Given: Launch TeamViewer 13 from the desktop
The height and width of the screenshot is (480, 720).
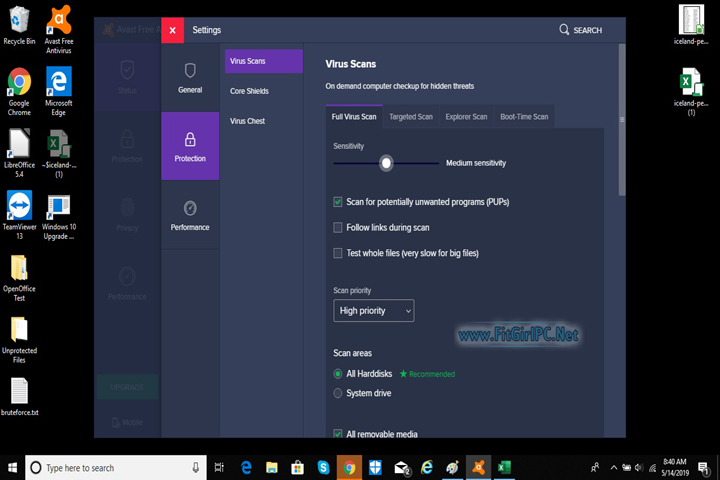Looking at the screenshot, I should [19, 205].
